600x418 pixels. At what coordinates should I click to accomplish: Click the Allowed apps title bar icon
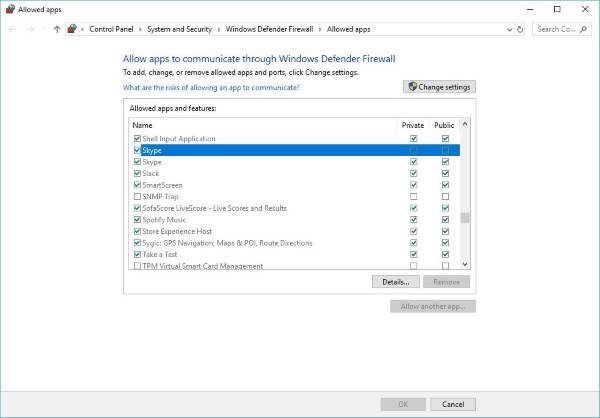tap(10, 9)
